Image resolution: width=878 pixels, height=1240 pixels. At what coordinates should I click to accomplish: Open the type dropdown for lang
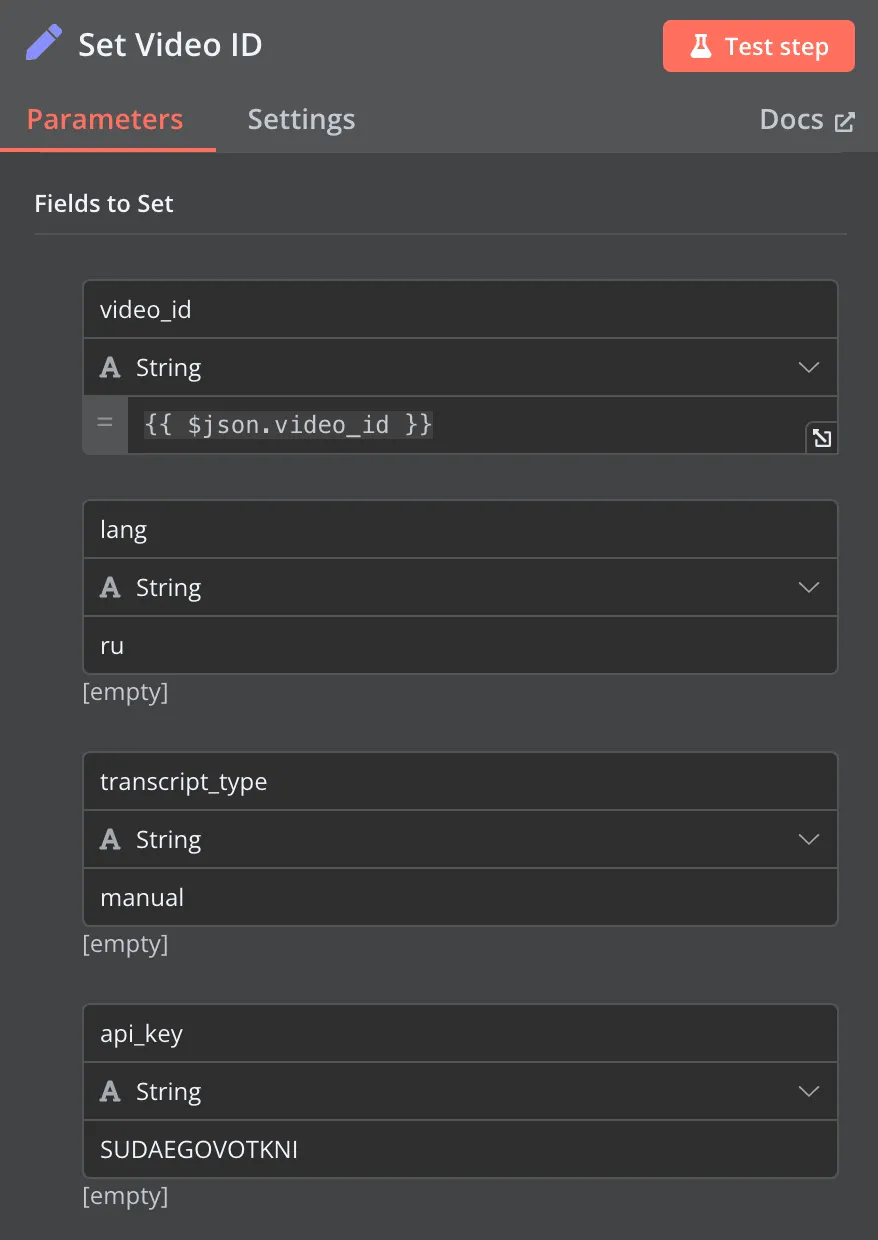pos(808,587)
